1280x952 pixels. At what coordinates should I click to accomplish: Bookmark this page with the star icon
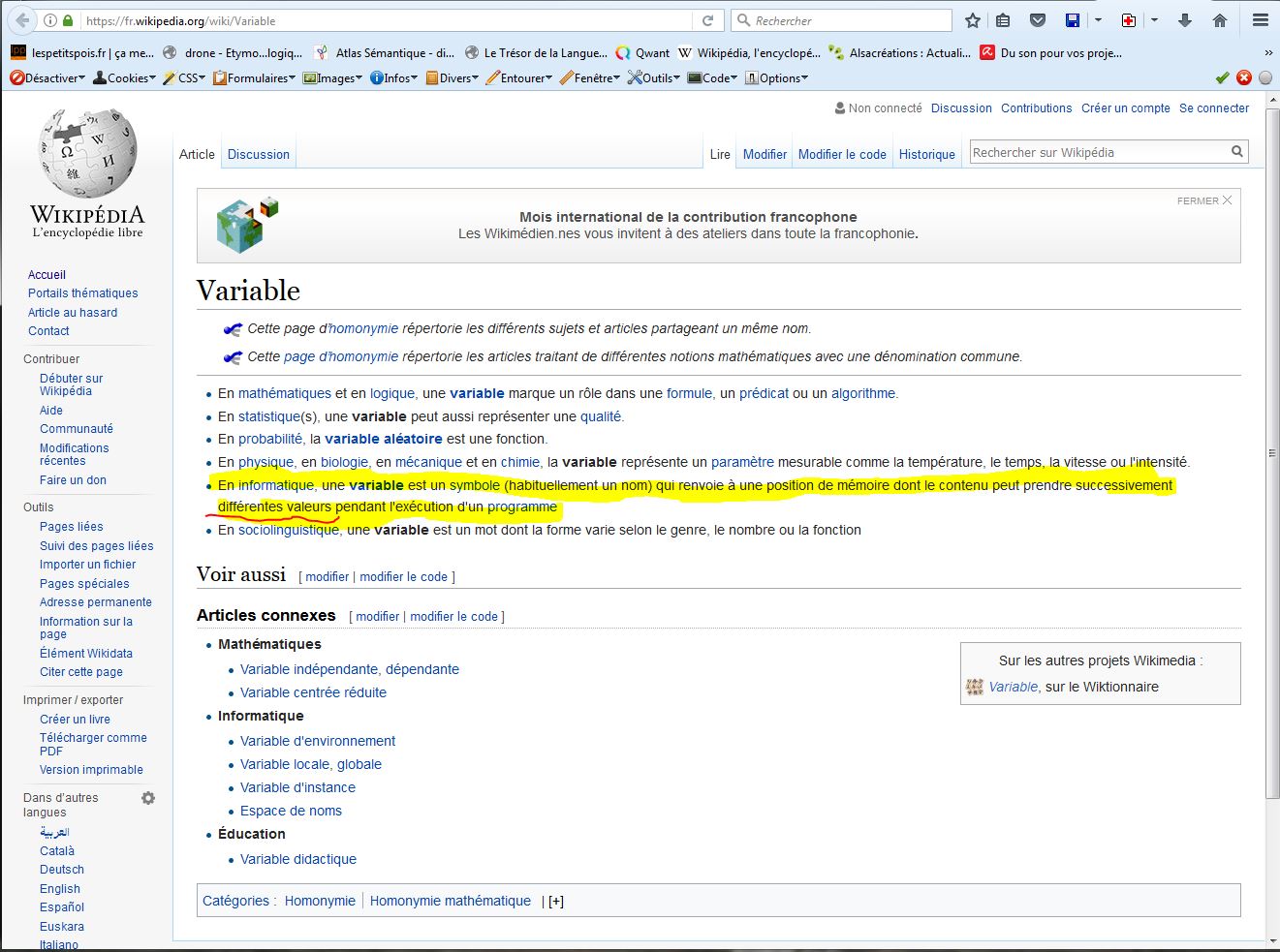(x=973, y=20)
